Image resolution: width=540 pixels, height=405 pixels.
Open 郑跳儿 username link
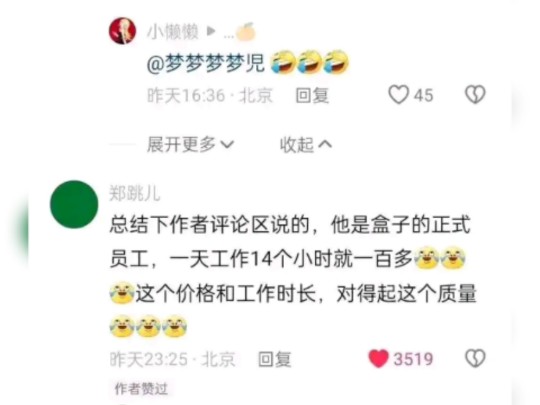coord(135,193)
